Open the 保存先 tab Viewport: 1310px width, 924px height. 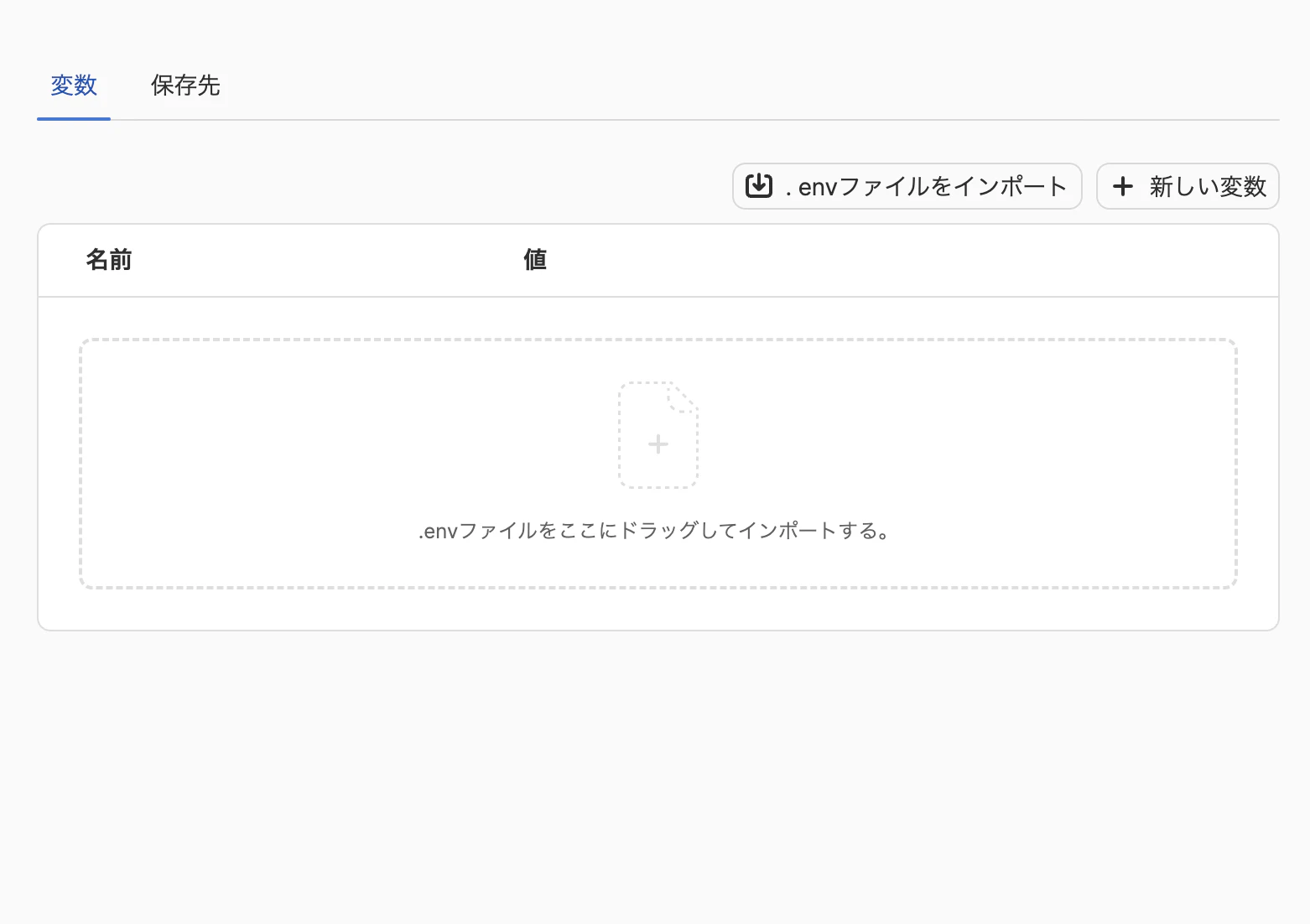[x=185, y=86]
